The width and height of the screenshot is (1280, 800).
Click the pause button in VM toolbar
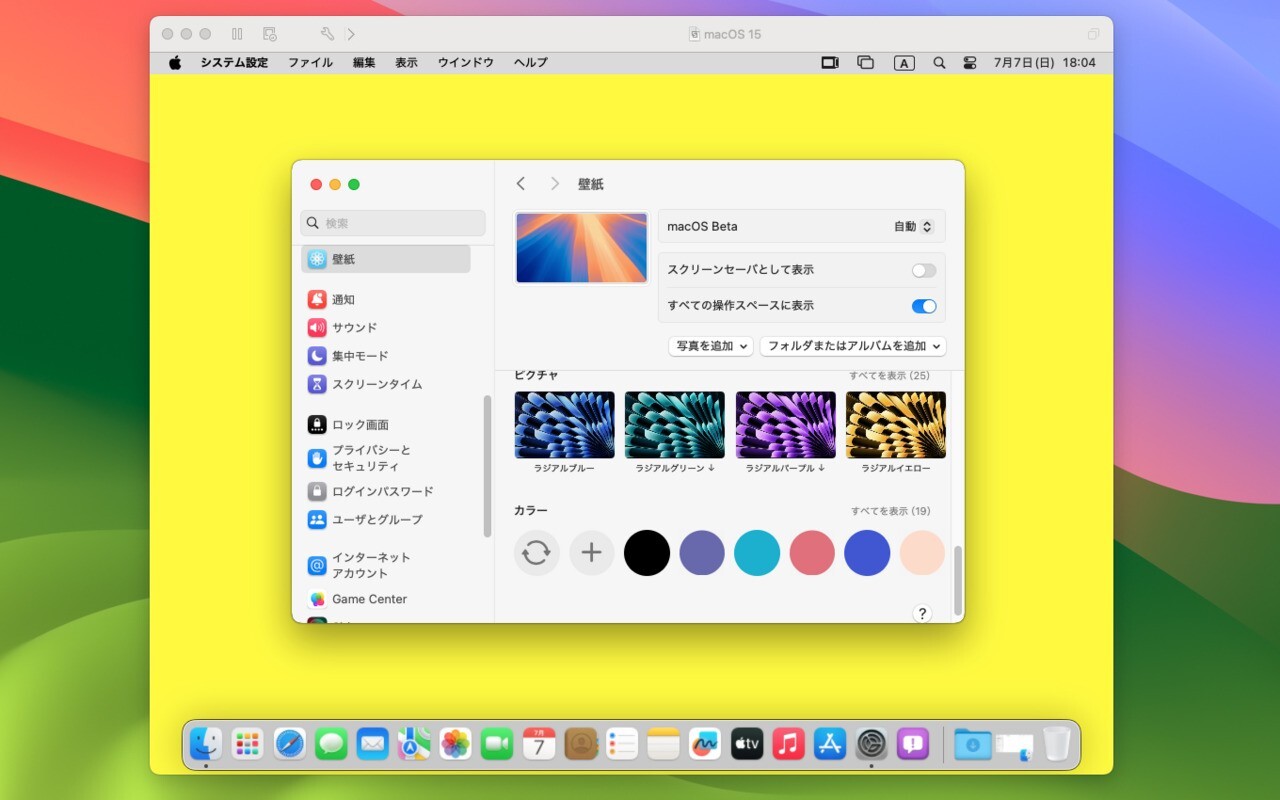click(237, 34)
